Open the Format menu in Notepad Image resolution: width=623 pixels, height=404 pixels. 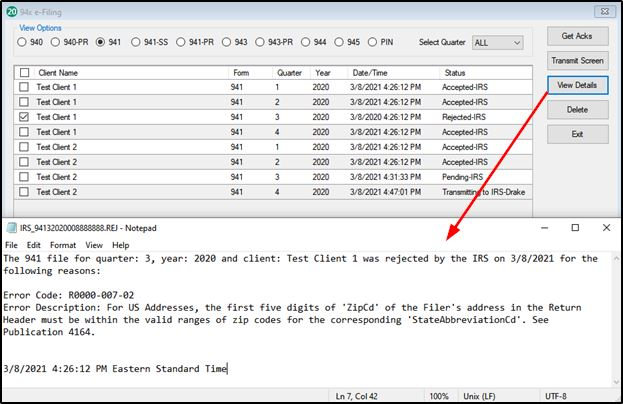point(62,245)
